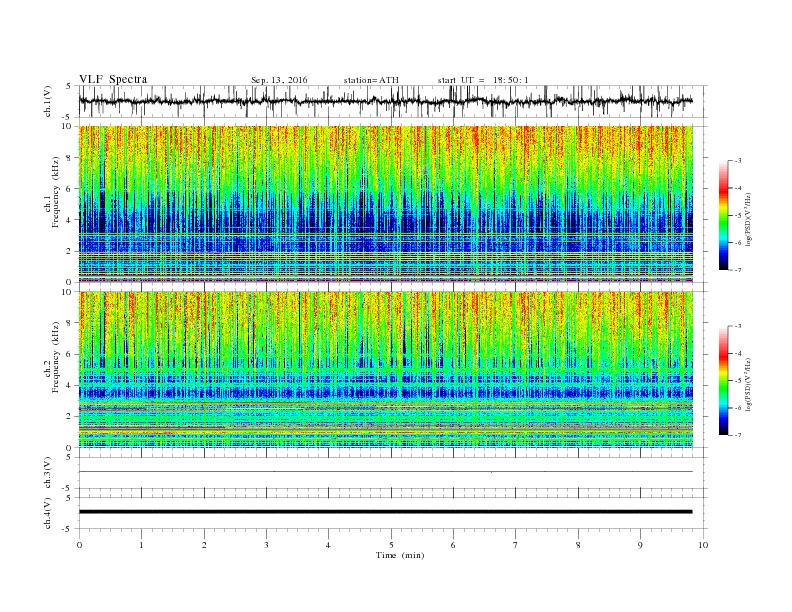Click the time axis tick label '9'
The image size is (792, 612).
(x=640, y=545)
